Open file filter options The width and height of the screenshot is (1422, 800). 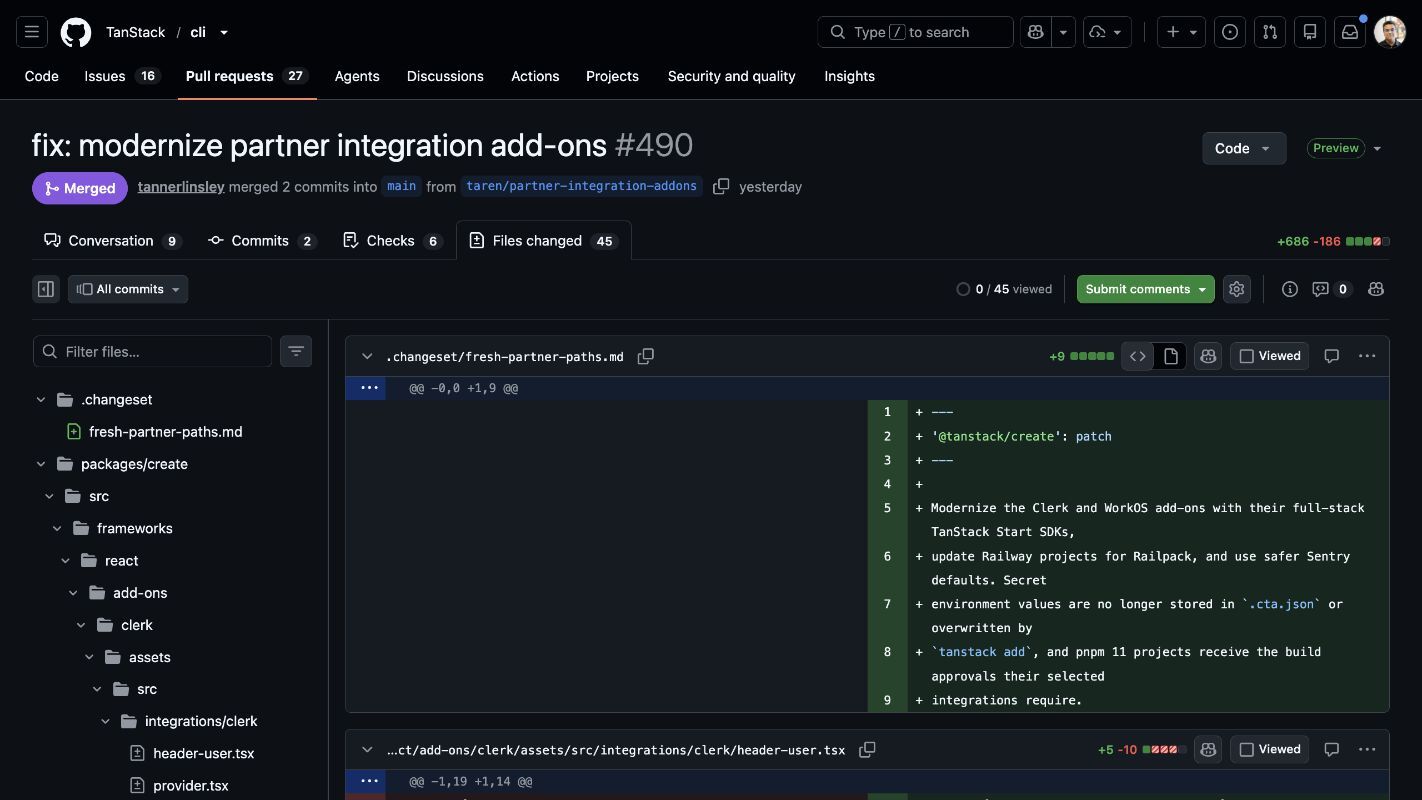point(296,351)
